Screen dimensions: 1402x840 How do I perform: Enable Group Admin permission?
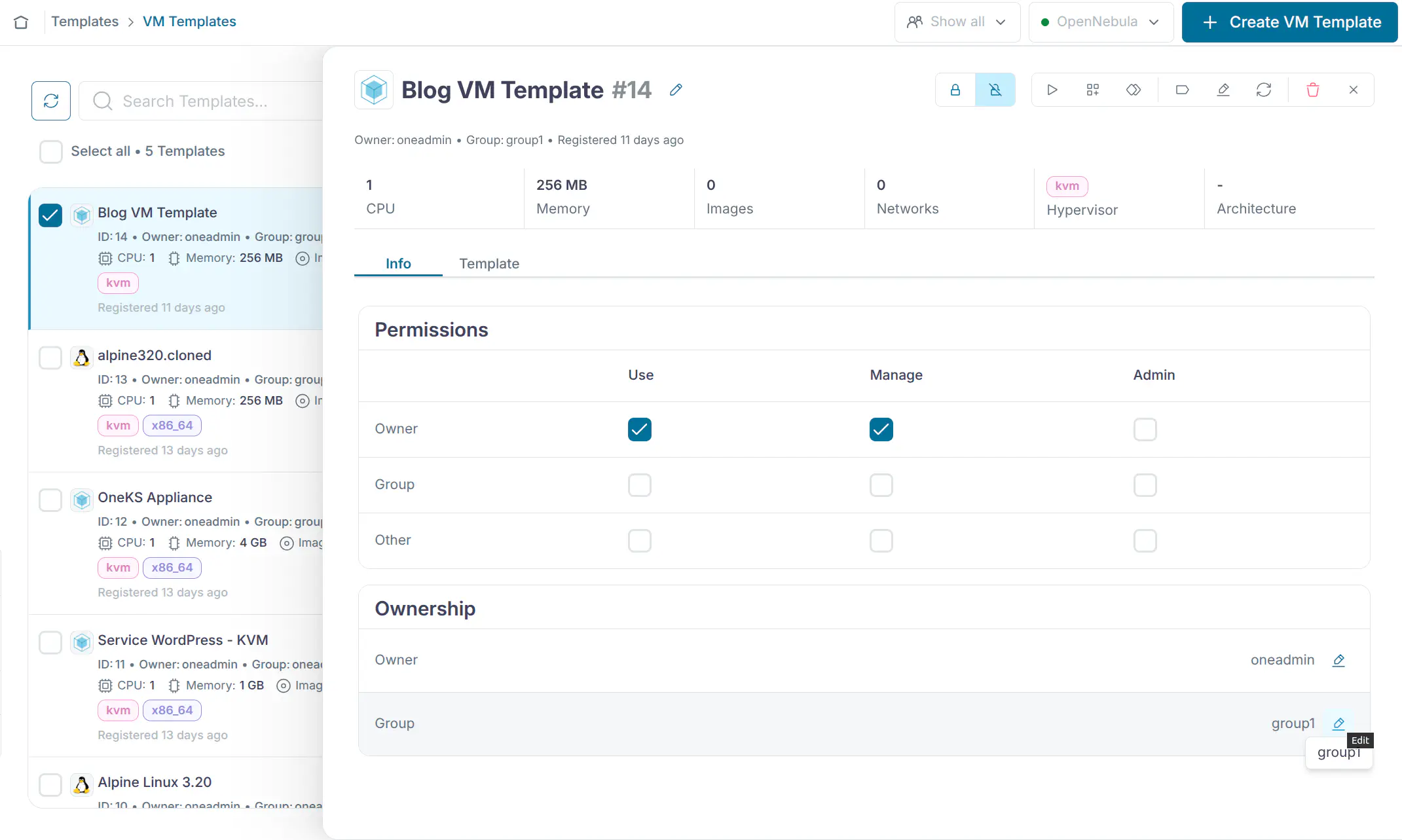coord(1145,485)
